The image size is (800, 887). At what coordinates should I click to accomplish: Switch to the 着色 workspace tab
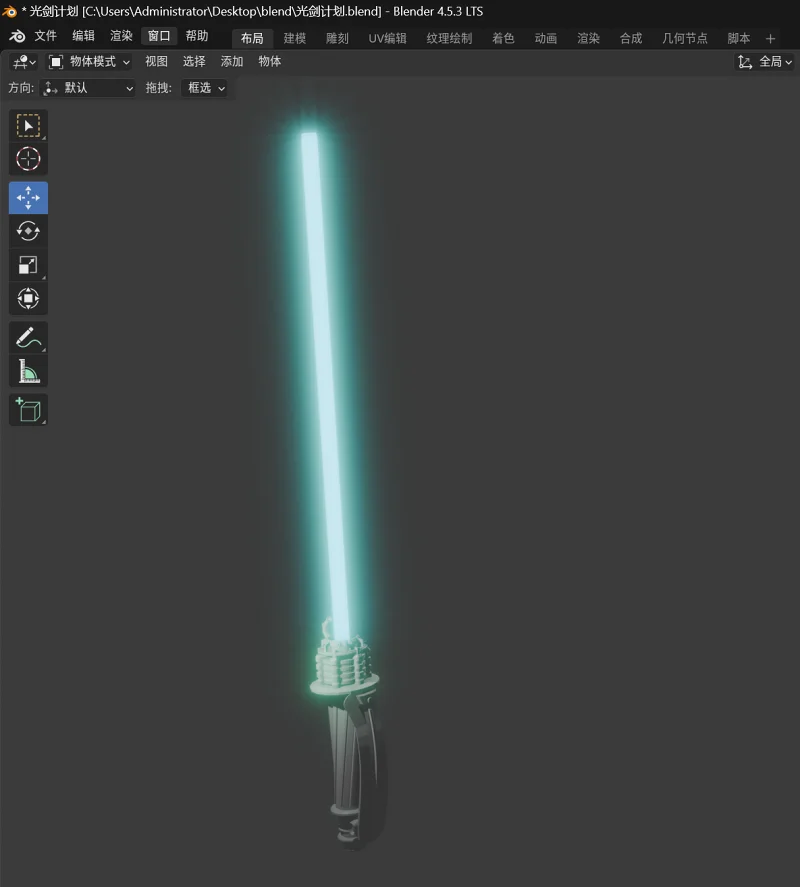pyautogui.click(x=503, y=38)
